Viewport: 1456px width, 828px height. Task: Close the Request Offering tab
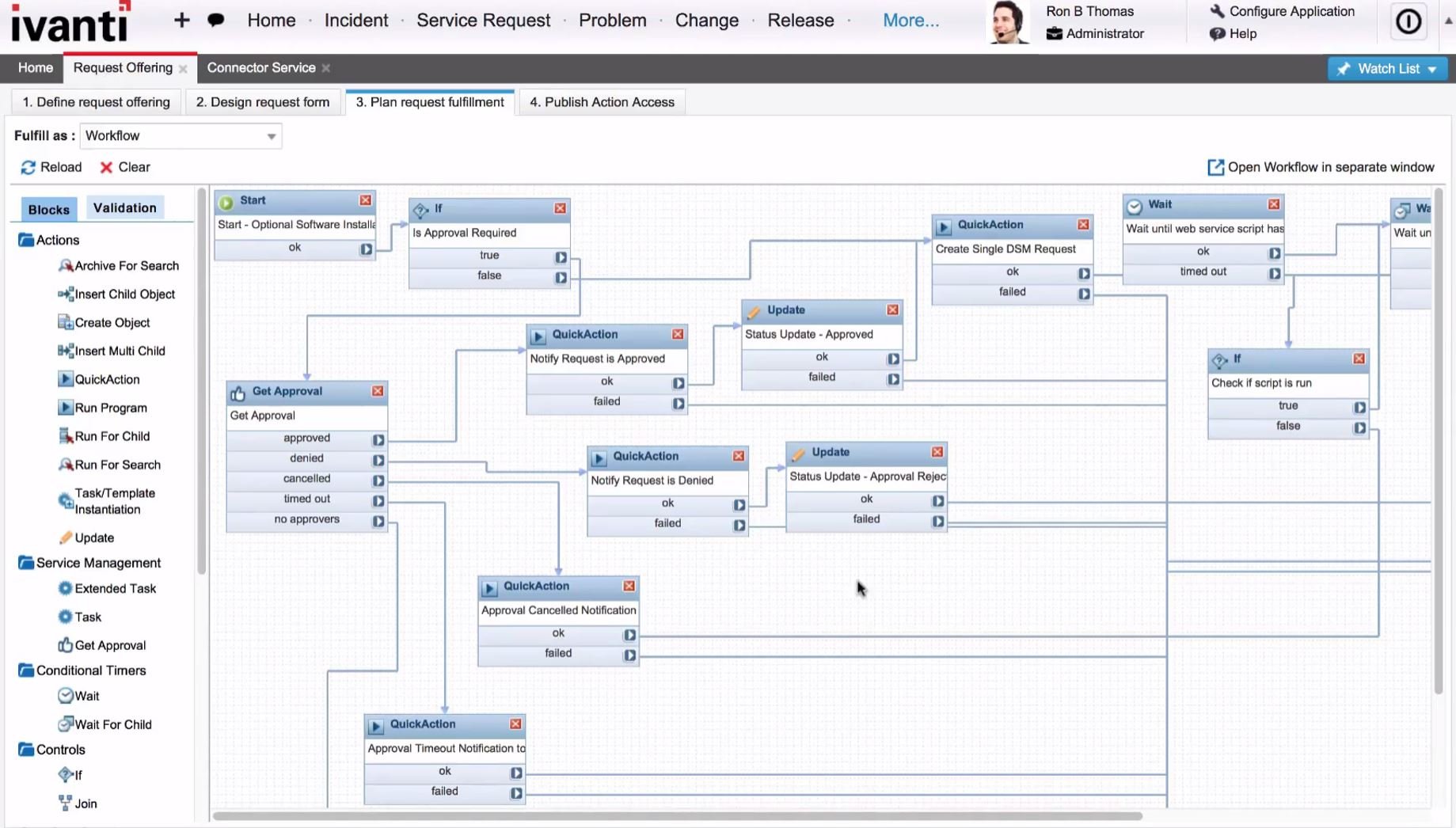[x=183, y=69]
